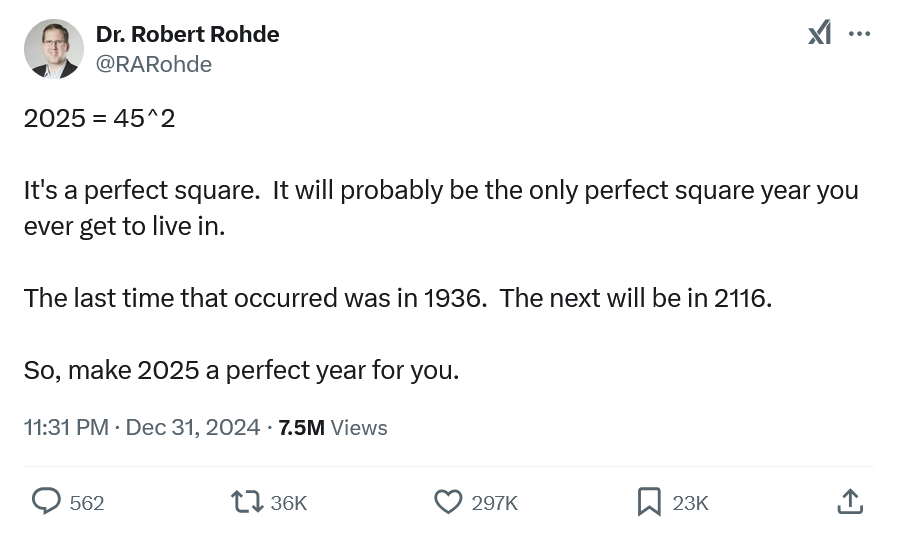Click the reply speech bubble icon
This screenshot has width=897, height=537.
coord(46,501)
